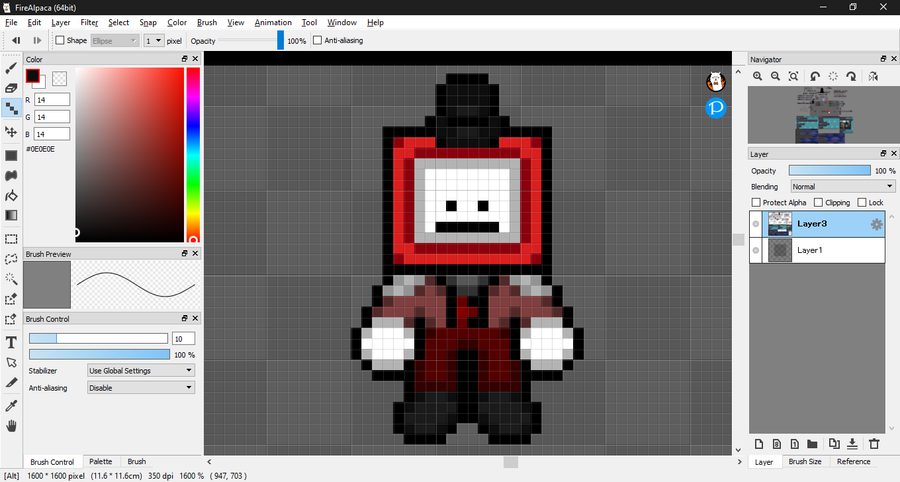Select the Select Eraser tool
Screen dimensions: 900x482
coord(11,319)
